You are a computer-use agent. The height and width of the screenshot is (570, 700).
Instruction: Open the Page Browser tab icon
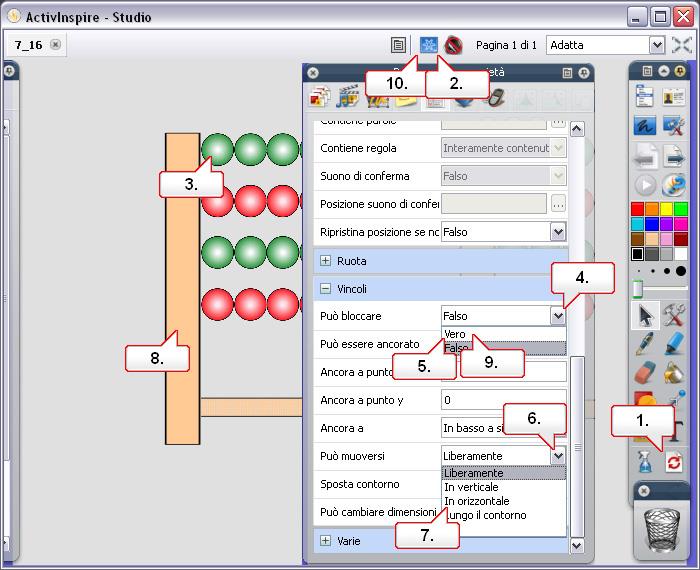319,96
